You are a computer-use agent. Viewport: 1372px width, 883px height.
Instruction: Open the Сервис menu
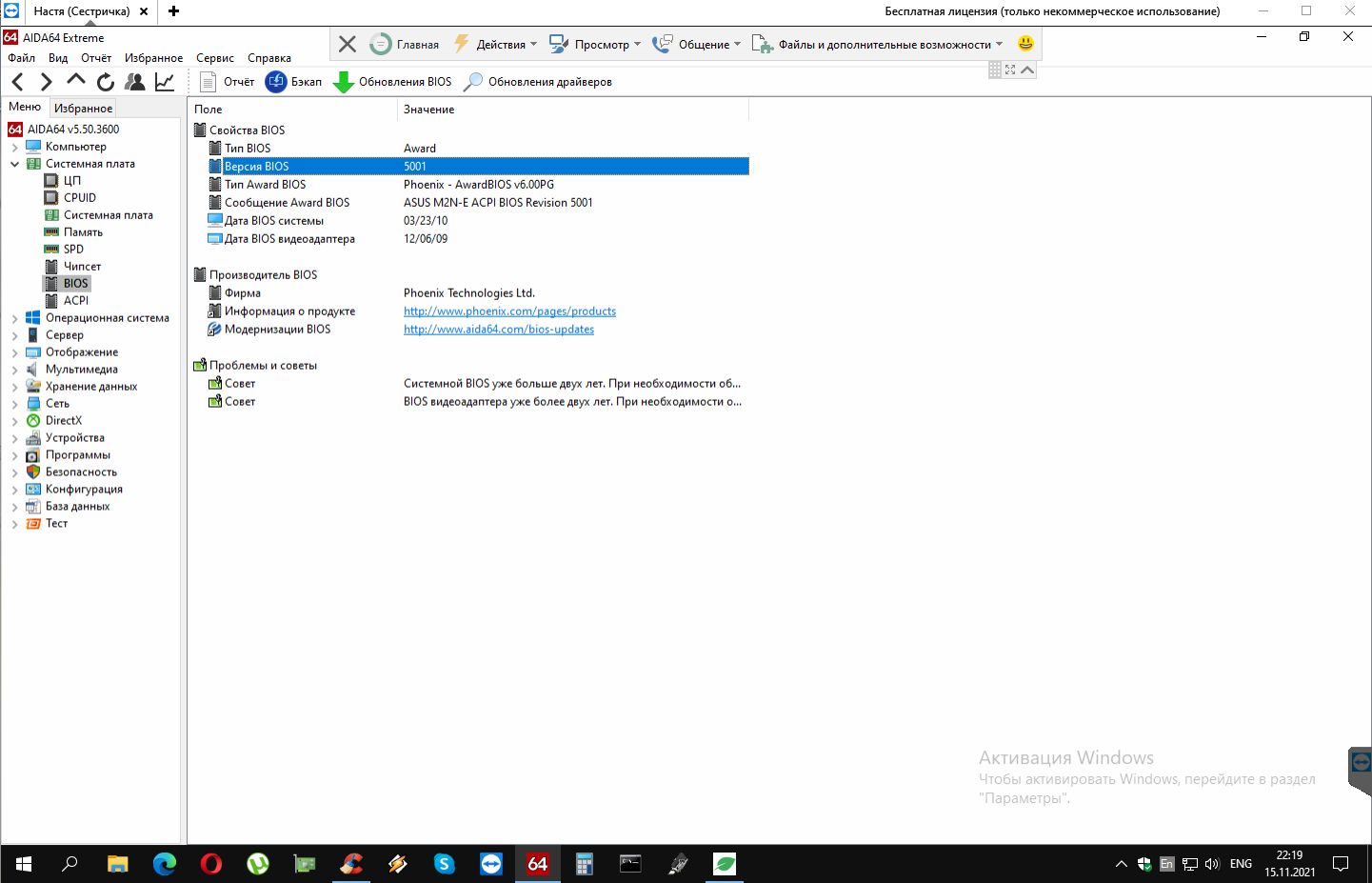[x=215, y=58]
